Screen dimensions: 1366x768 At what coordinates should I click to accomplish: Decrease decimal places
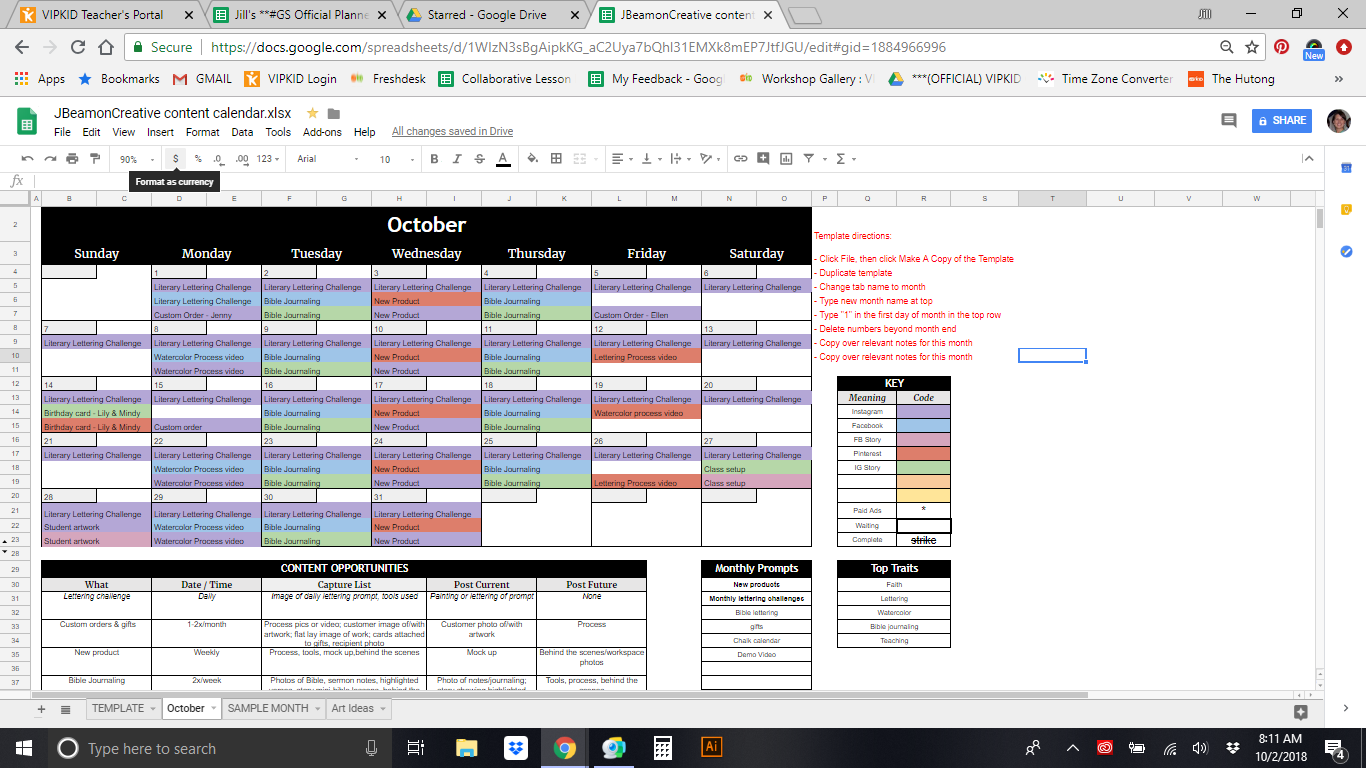tap(218, 158)
